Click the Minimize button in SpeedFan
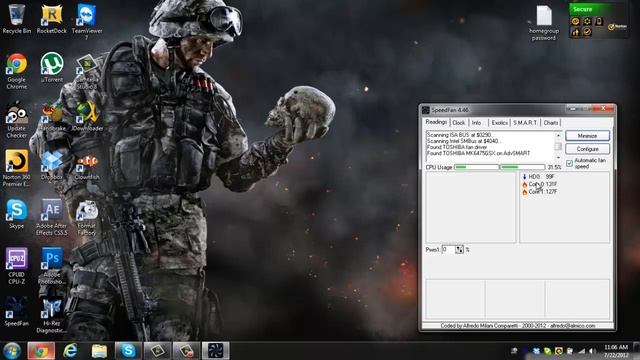640x360 pixels. [587, 136]
